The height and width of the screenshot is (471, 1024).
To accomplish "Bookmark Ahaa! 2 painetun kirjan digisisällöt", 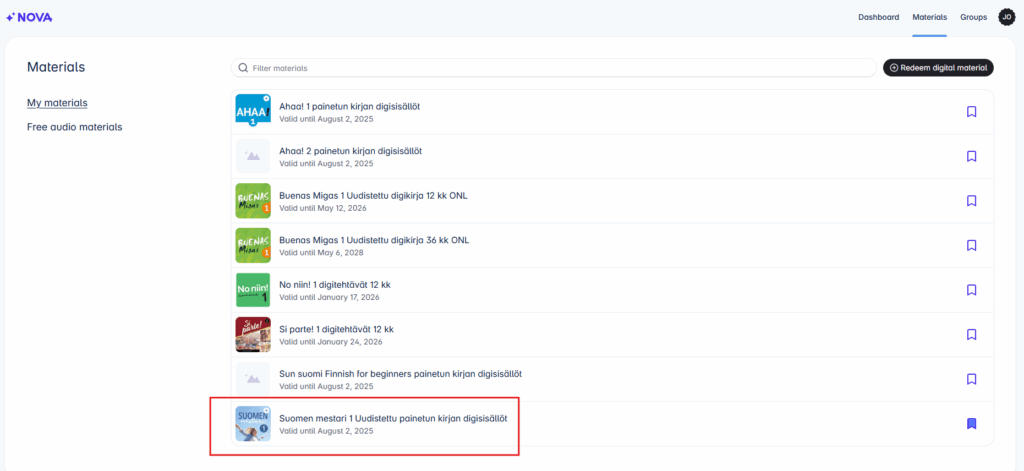I will coord(971,156).
